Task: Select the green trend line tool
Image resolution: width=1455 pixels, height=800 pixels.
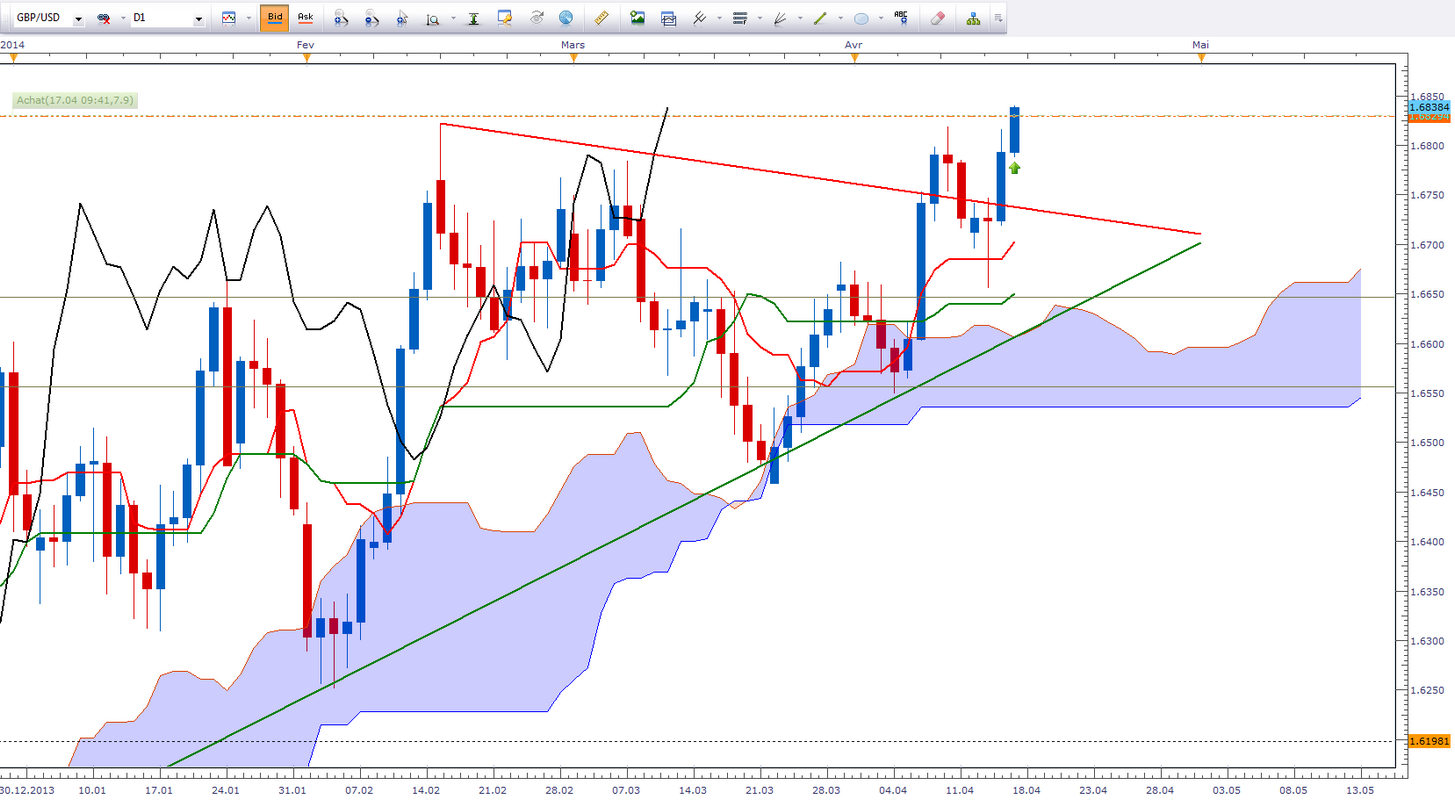Action: click(x=820, y=18)
